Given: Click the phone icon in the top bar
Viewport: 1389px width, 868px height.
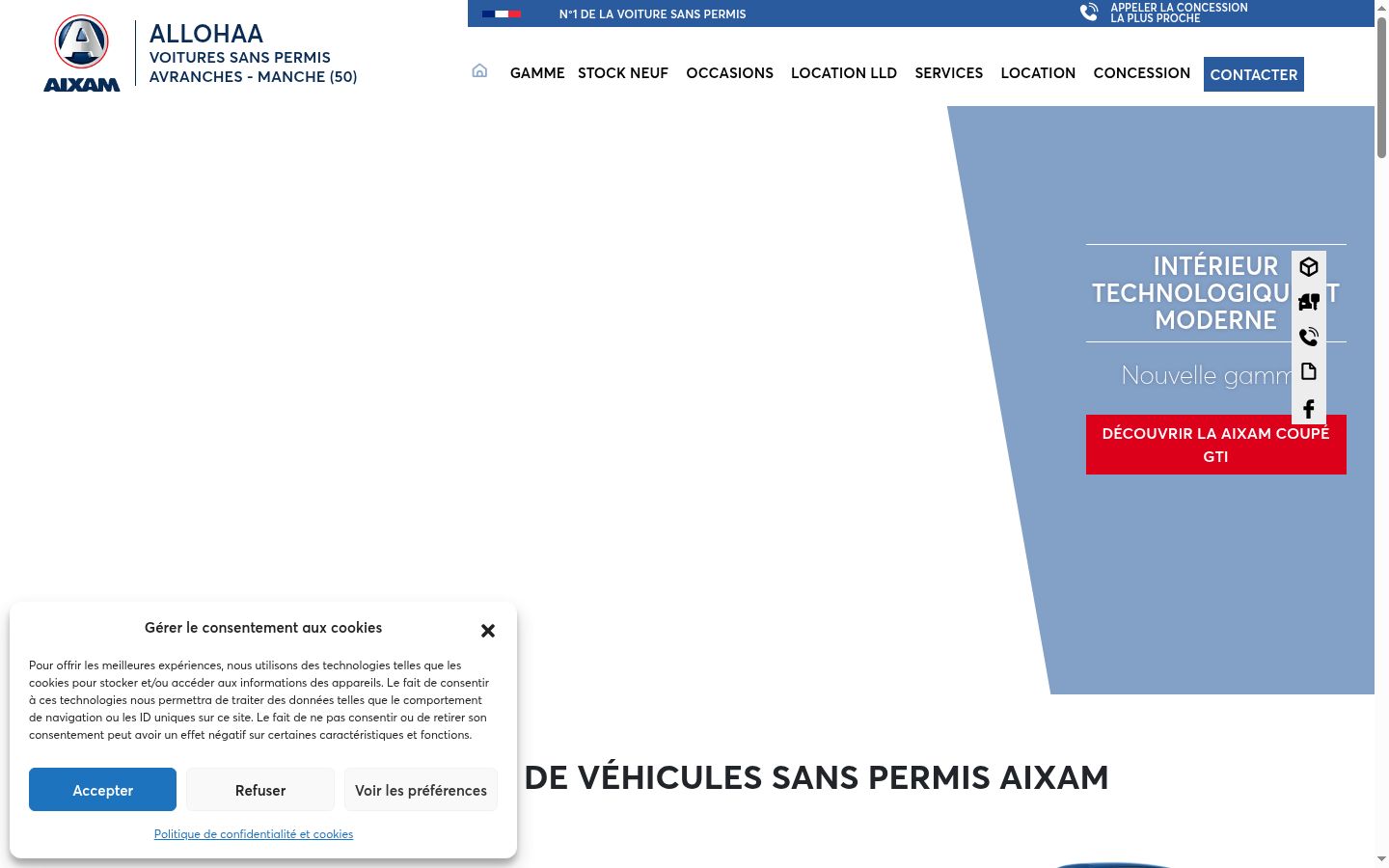Looking at the screenshot, I should click(x=1089, y=13).
